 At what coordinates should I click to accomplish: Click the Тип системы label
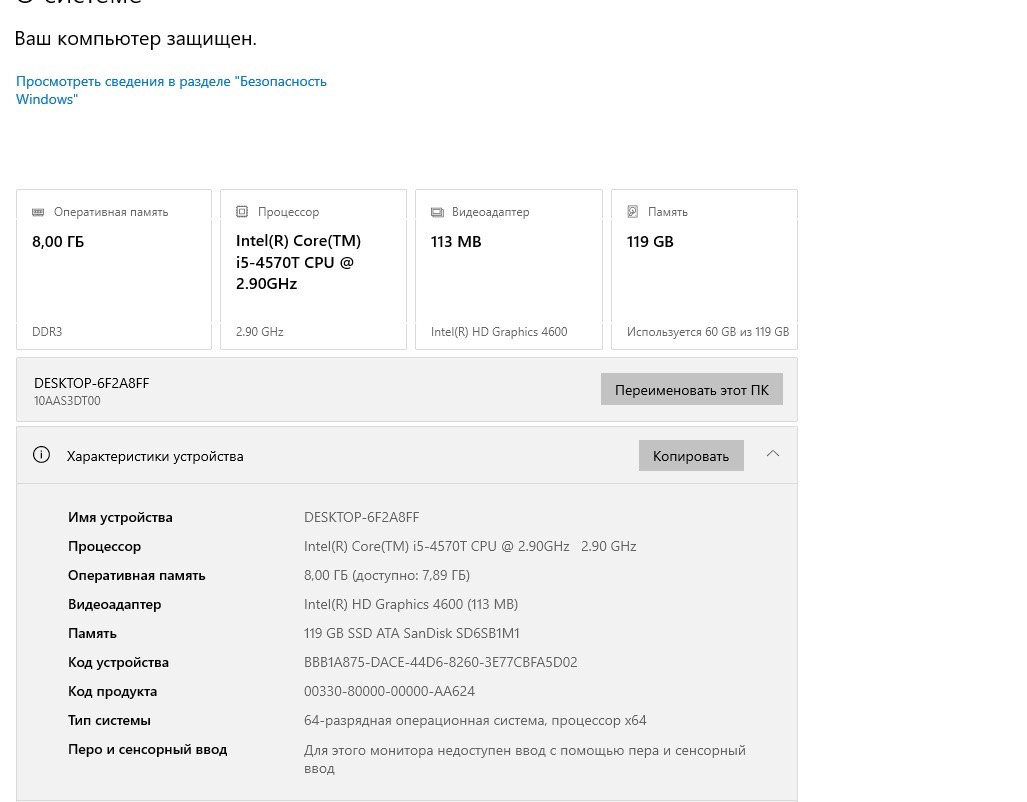coord(109,721)
